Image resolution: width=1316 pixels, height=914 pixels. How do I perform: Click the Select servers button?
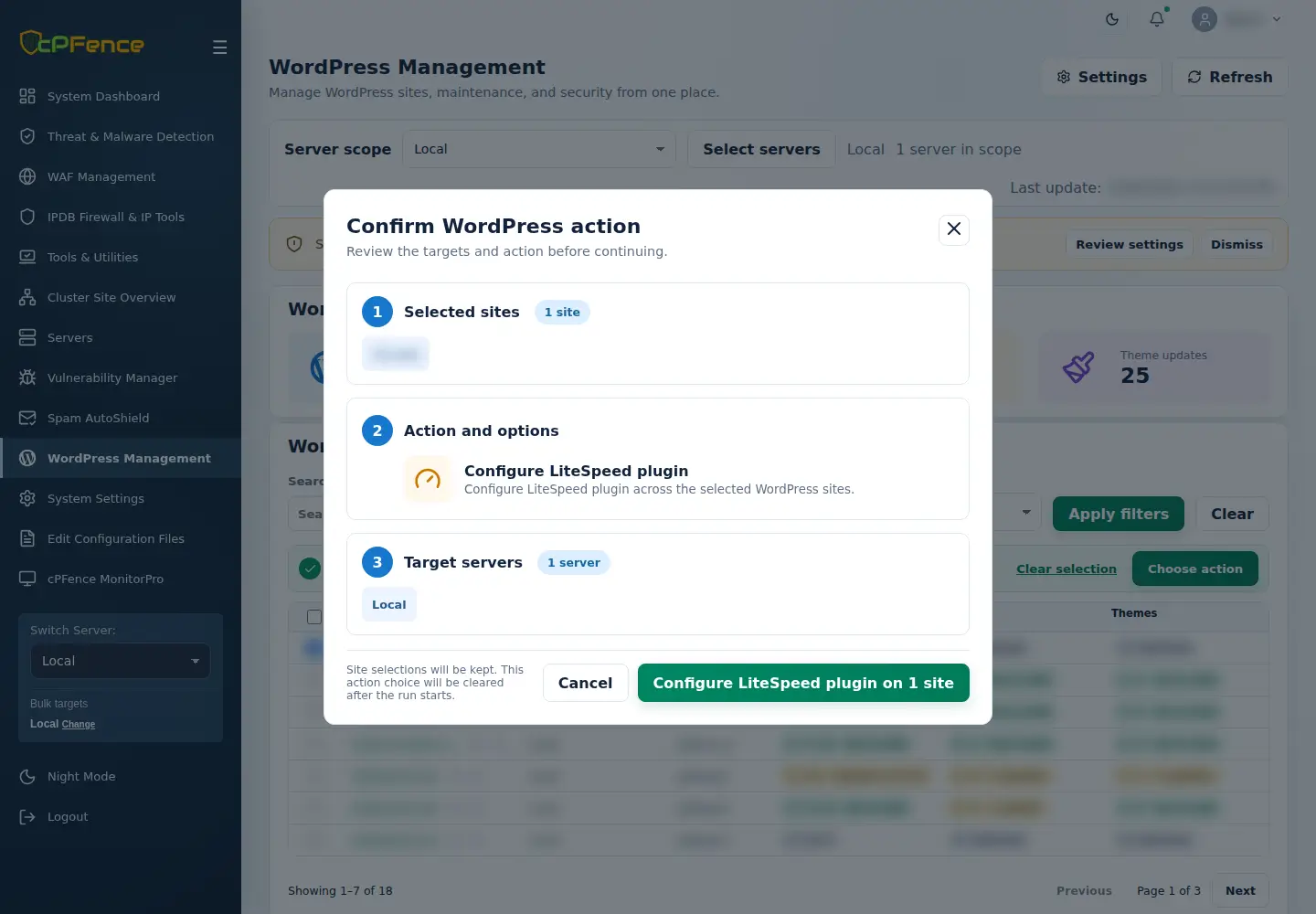(x=761, y=149)
